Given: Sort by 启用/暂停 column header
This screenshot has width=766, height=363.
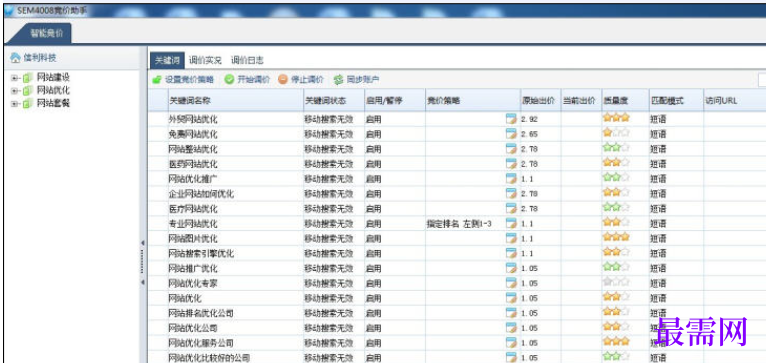Looking at the screenshot, I should point(395,101).
